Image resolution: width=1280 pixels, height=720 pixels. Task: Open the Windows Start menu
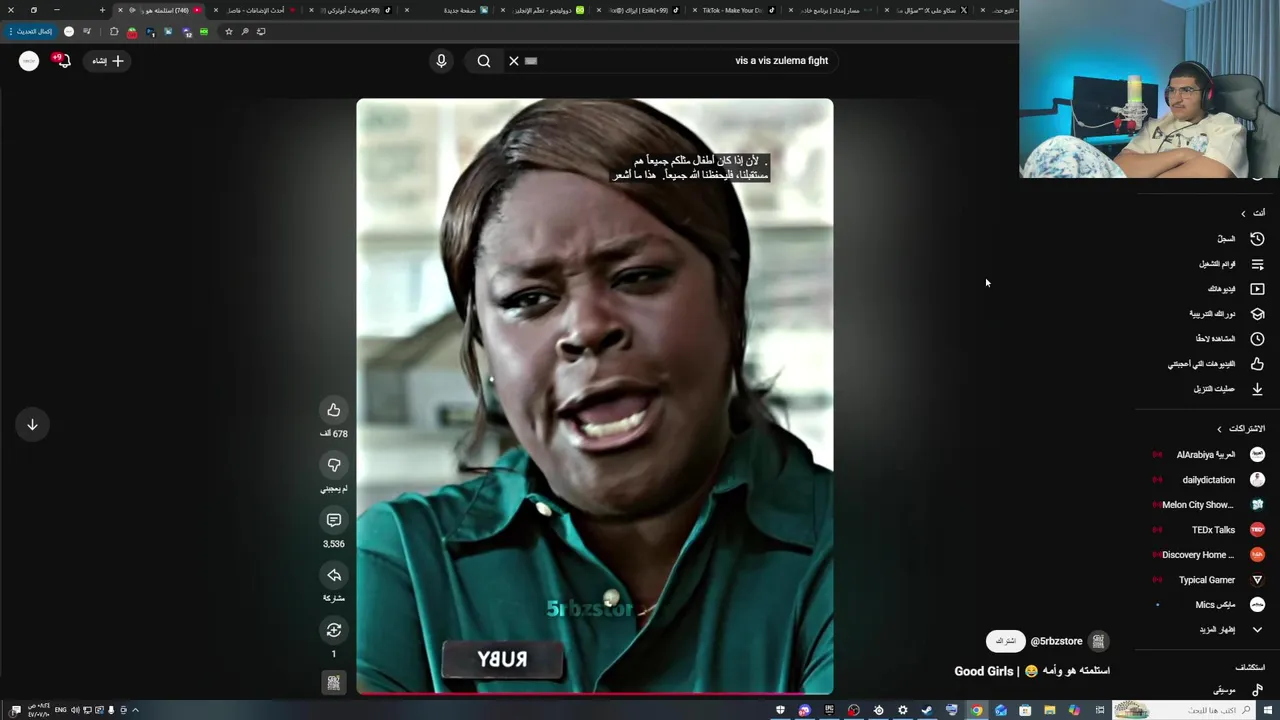click(1268, 710)
